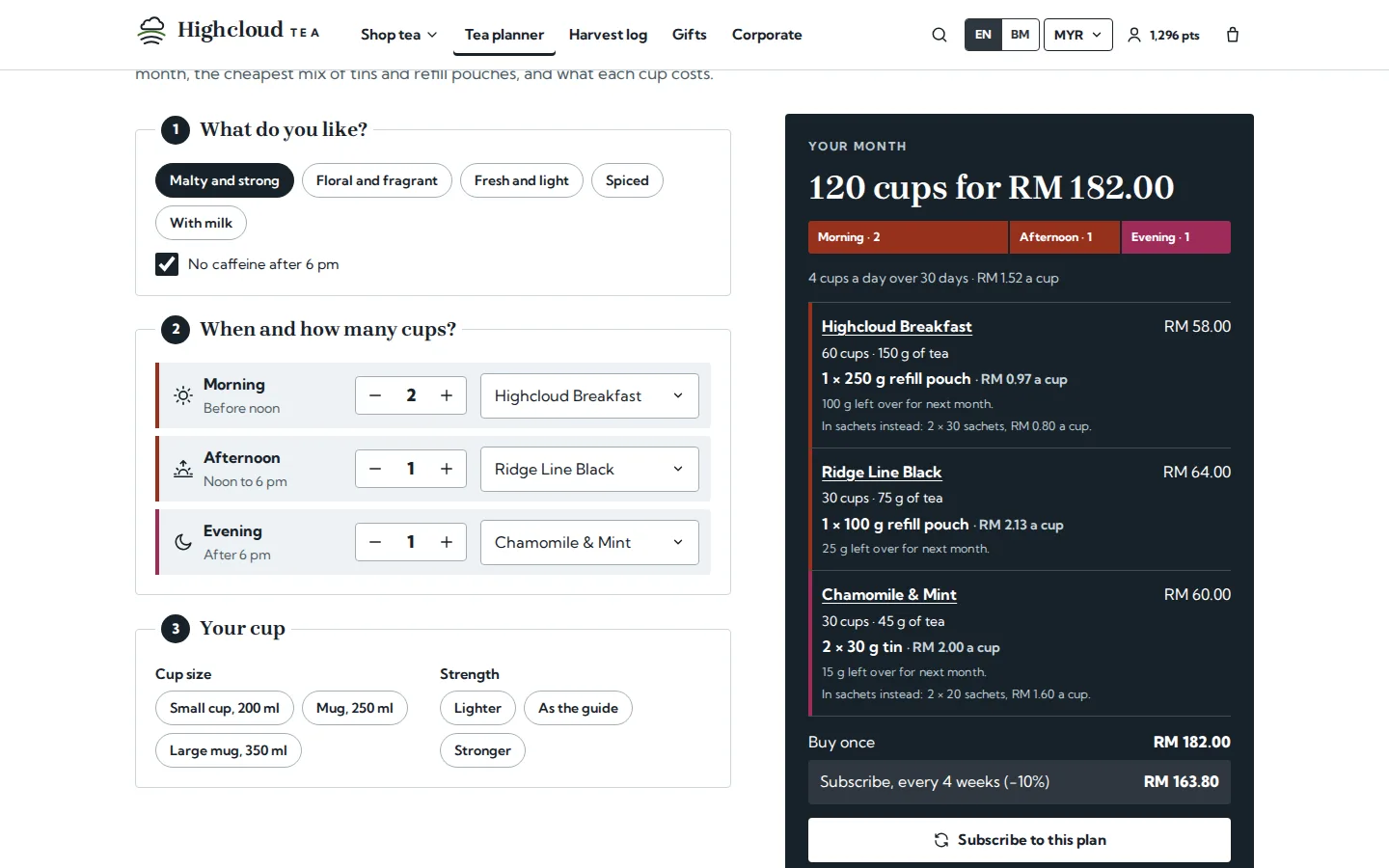Toggle the Spiced preference chip
Screen dimensions: 1389x868
point(627,180)
